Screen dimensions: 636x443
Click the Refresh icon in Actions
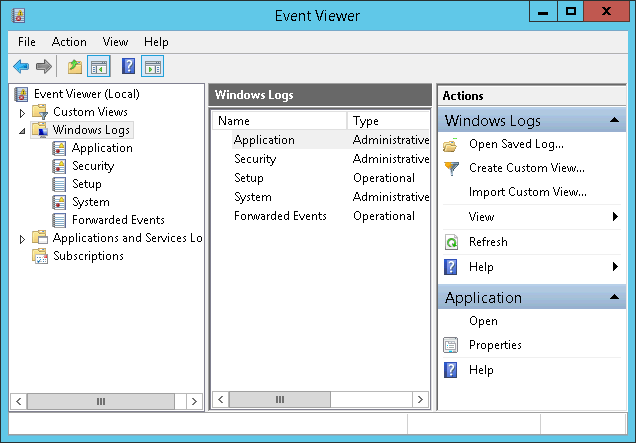[451, 242]
